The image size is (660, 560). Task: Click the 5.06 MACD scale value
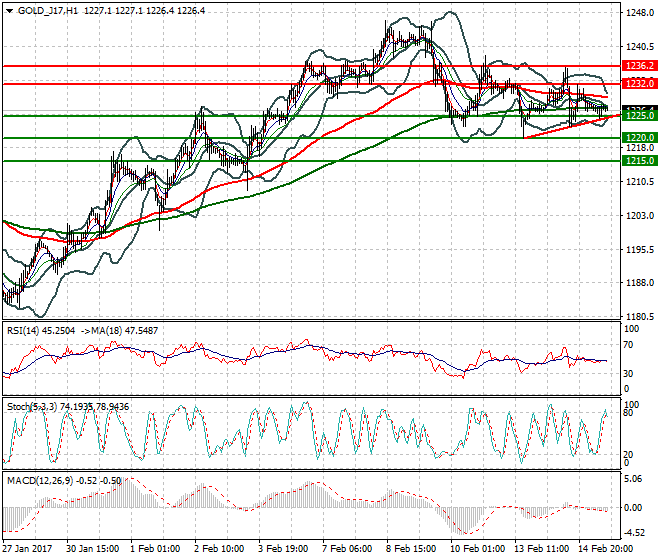pos(633,479)
